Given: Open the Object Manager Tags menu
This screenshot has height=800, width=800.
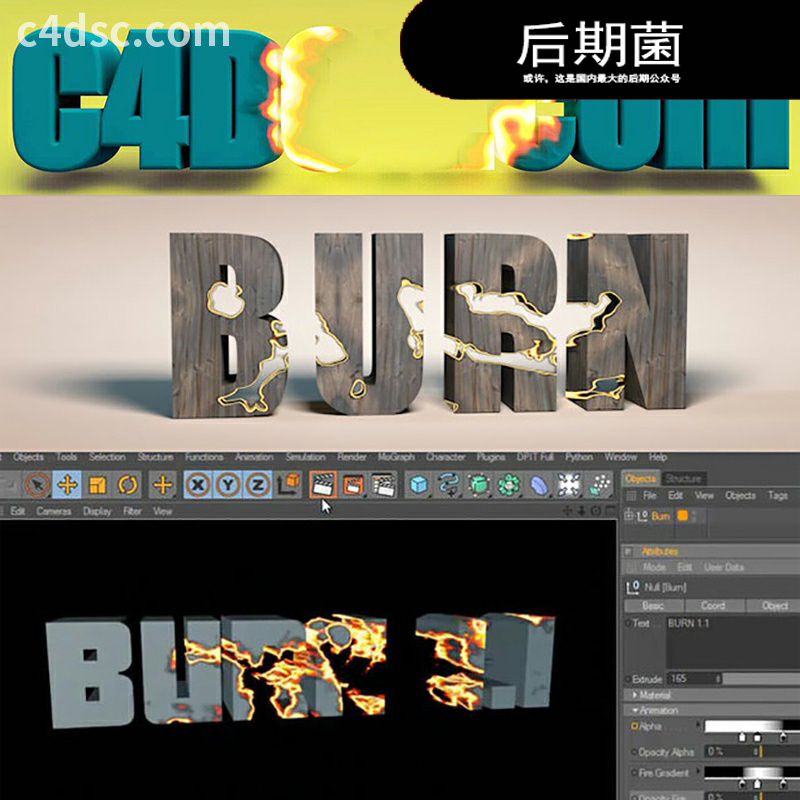Looking at the screenshot, I should point(778,495).
